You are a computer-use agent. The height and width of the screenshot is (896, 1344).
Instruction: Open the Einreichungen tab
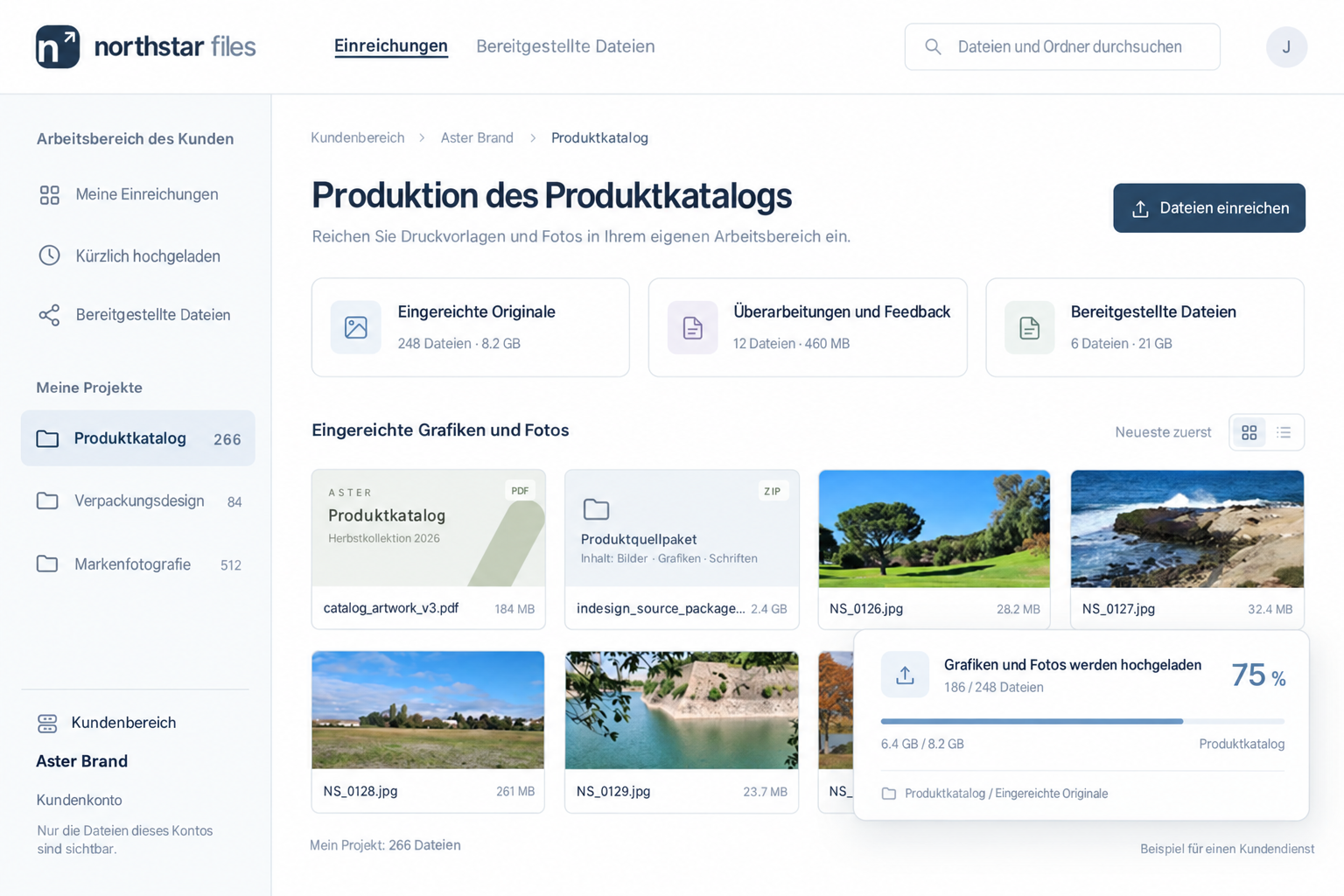[x=391, y=46]
